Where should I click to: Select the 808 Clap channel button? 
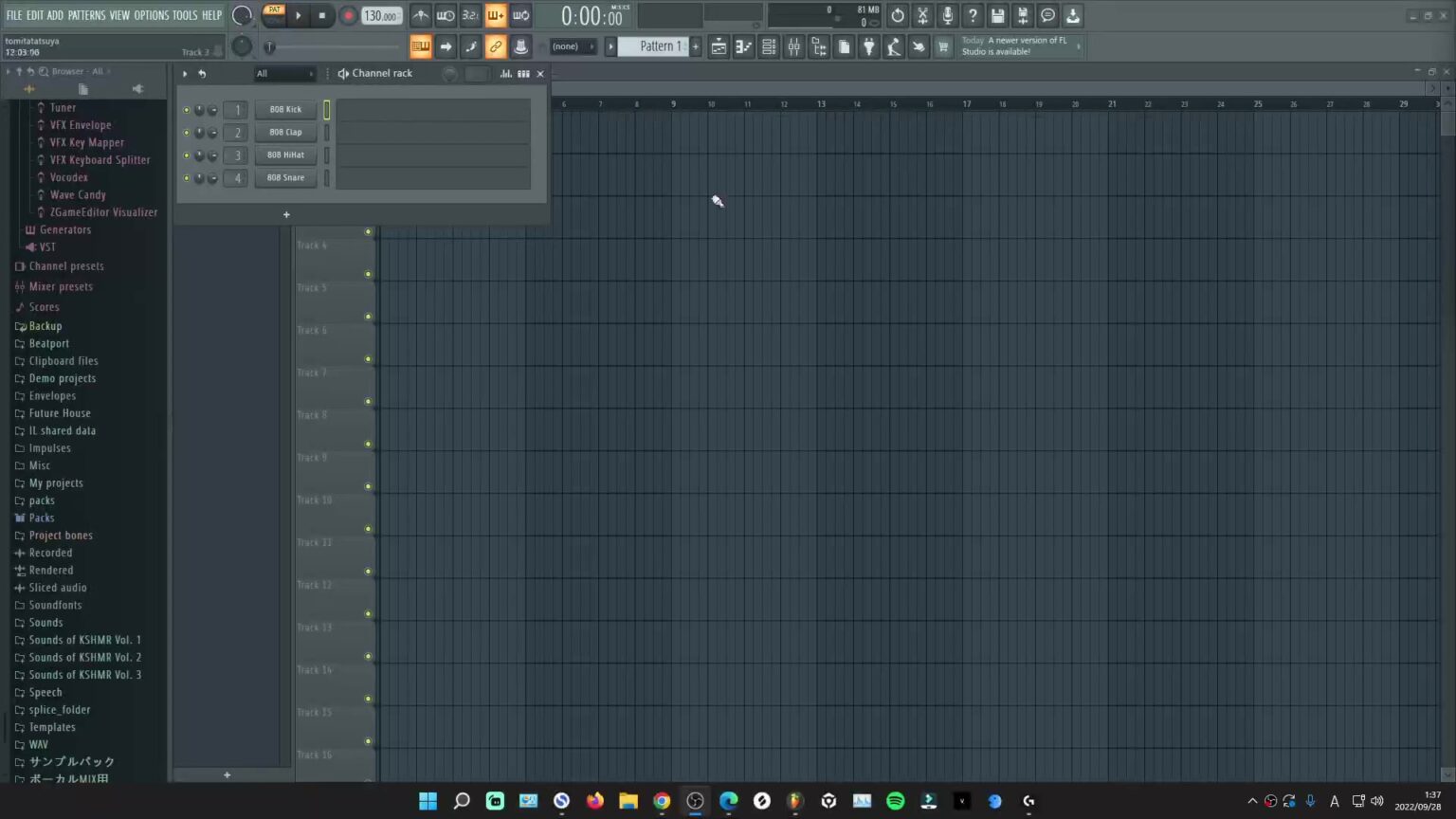[285, 133]
